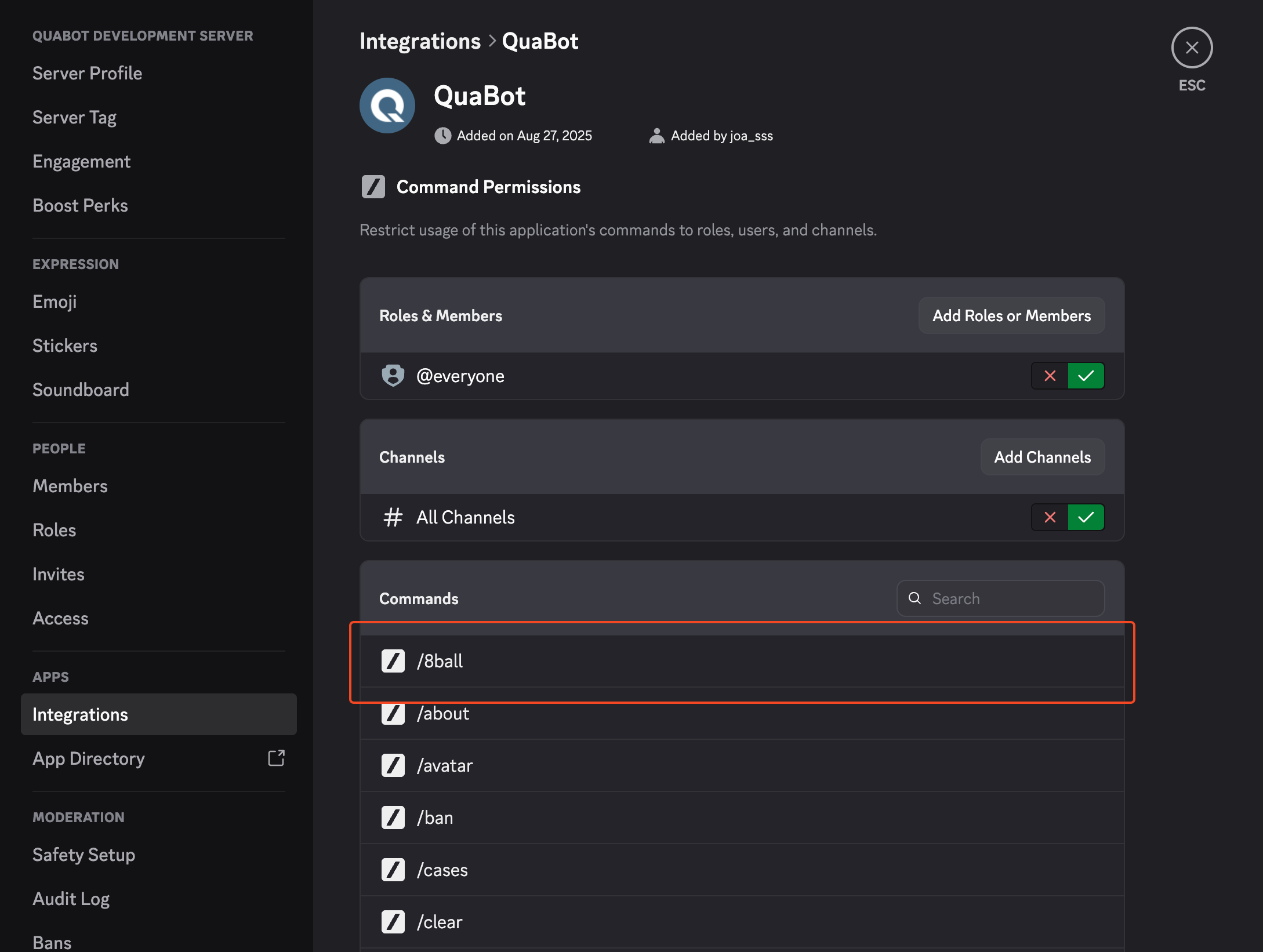
Task: Click the breadcrumb chevron after Integrations
Action: (x=492, y=41)
